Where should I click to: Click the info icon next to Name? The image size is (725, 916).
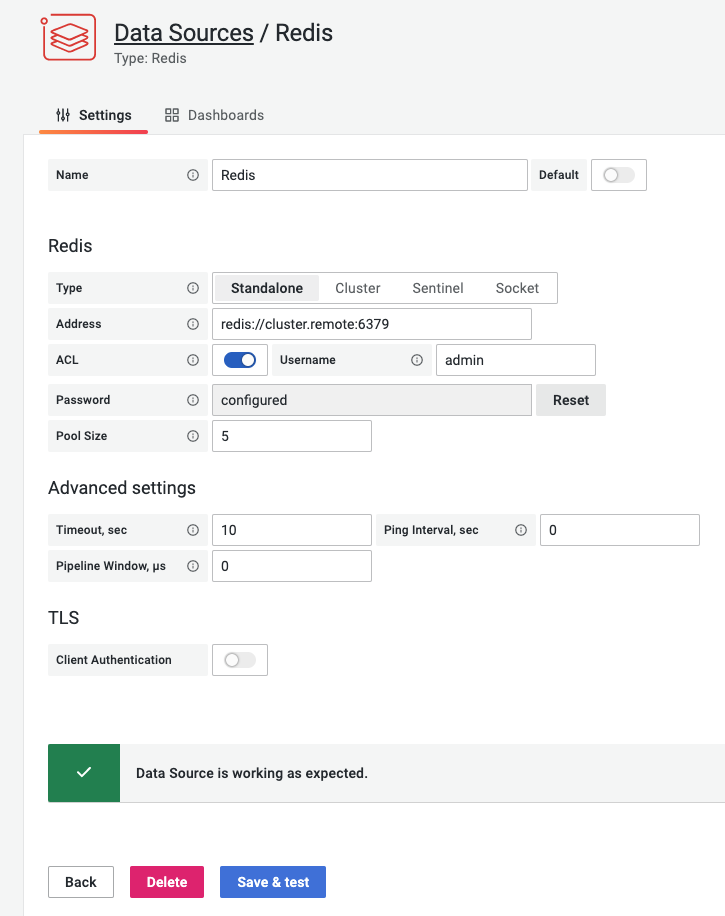pos(193,175)
